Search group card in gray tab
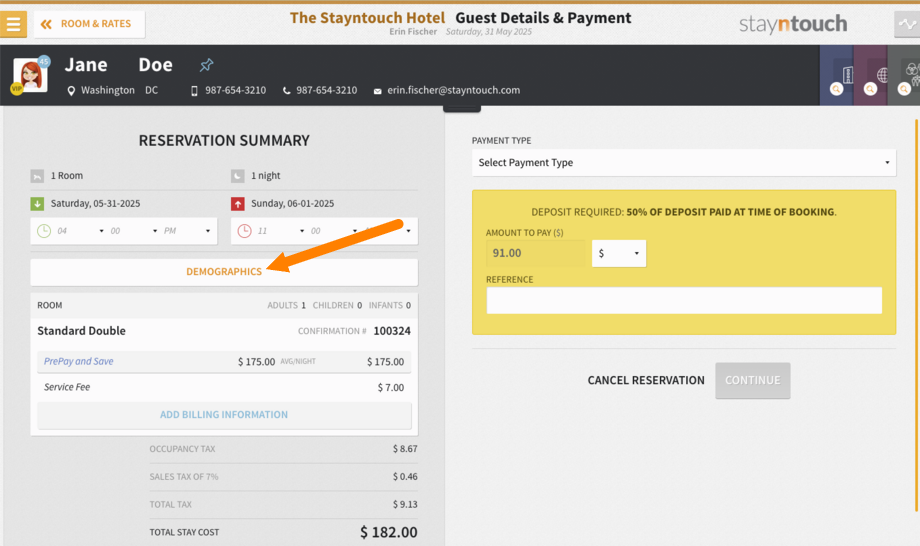The height and width of the screenshot is (546, 920). coord(904,89)
